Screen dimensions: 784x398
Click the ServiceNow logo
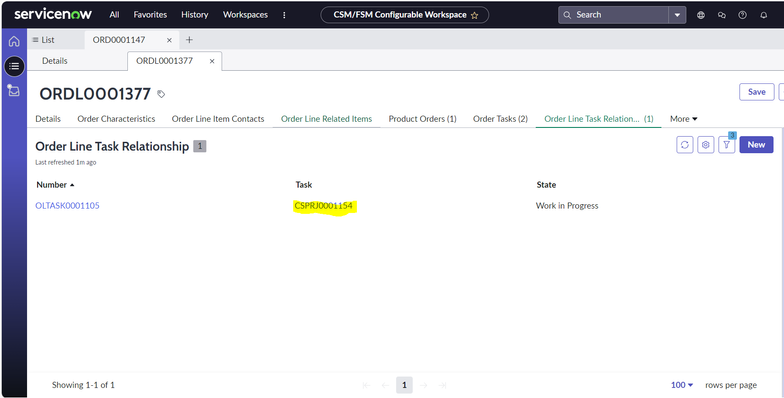click(53, 14)
